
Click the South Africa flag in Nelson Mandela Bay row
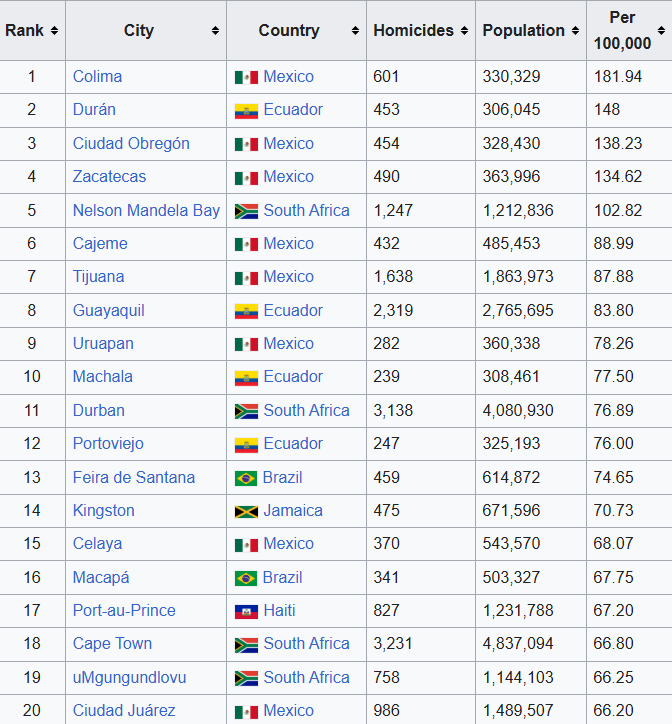(246, 211)
